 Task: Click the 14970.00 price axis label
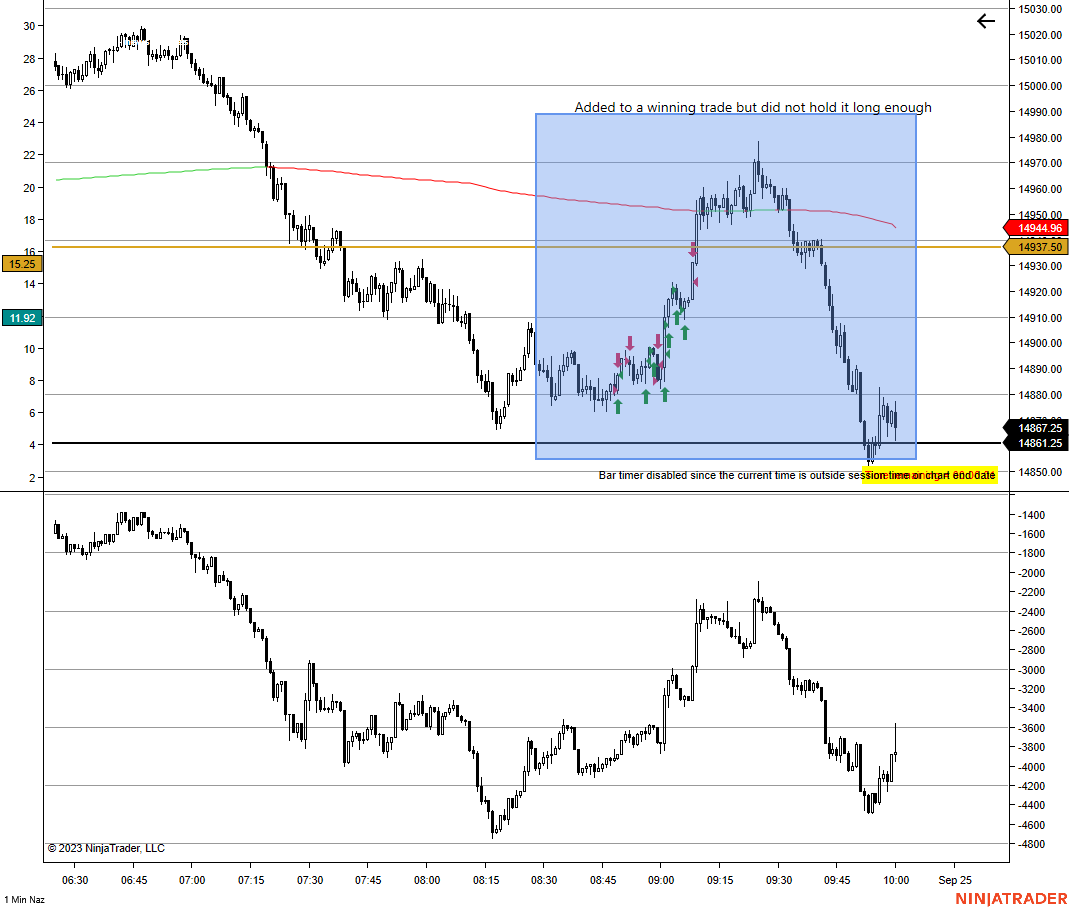click(x=1040, y=163)
